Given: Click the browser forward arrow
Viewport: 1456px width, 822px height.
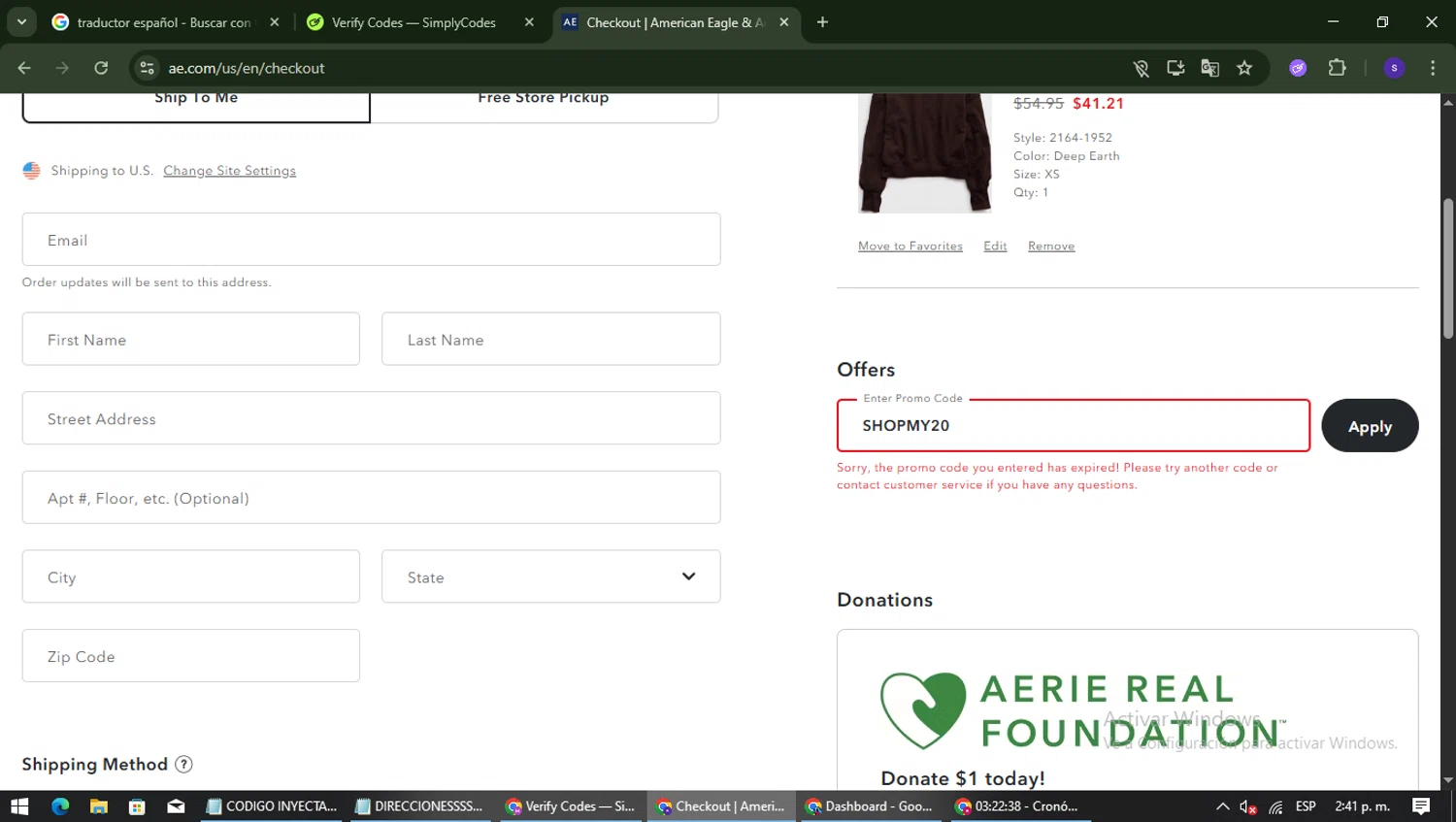Looking at the screenshot, I should 62,68.
